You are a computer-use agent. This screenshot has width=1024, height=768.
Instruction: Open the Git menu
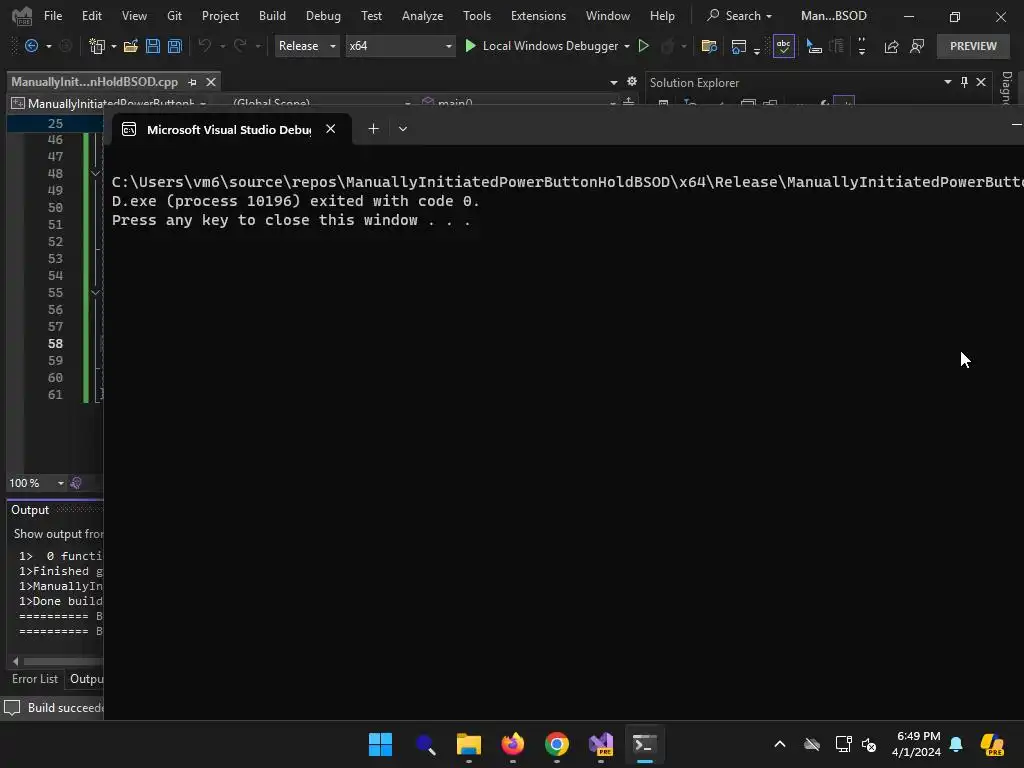click(x=174, y=16)
